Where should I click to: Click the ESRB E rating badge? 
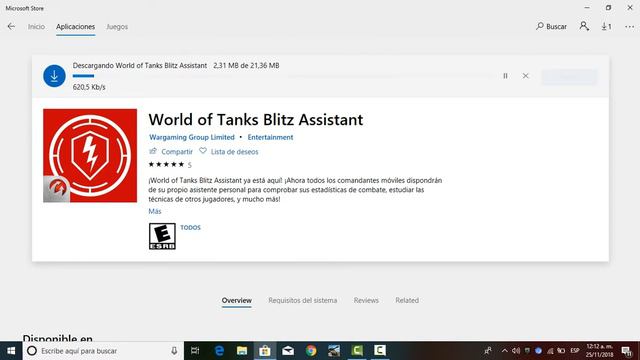click(162, 236)
